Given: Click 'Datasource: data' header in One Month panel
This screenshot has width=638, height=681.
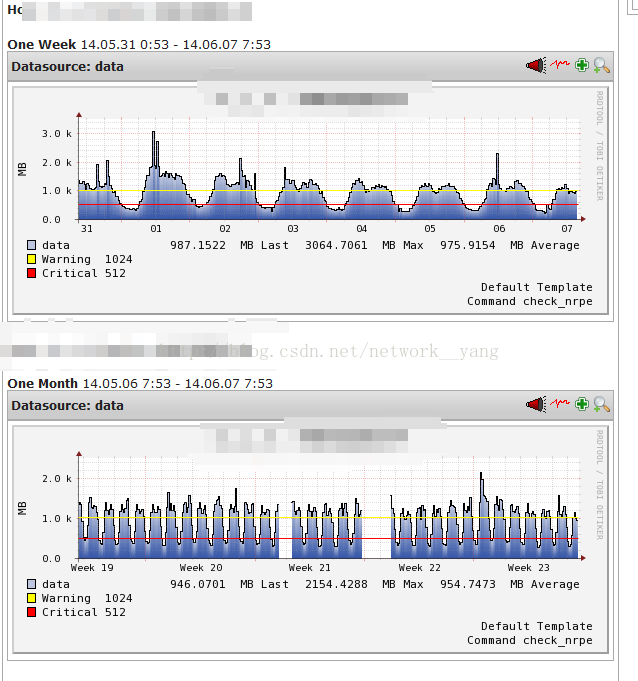Looking at the screenshot, I should tap(67, 405).
